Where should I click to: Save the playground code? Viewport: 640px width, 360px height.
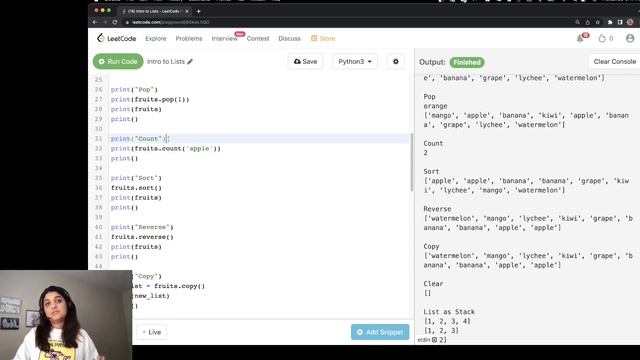coord(305,62)
